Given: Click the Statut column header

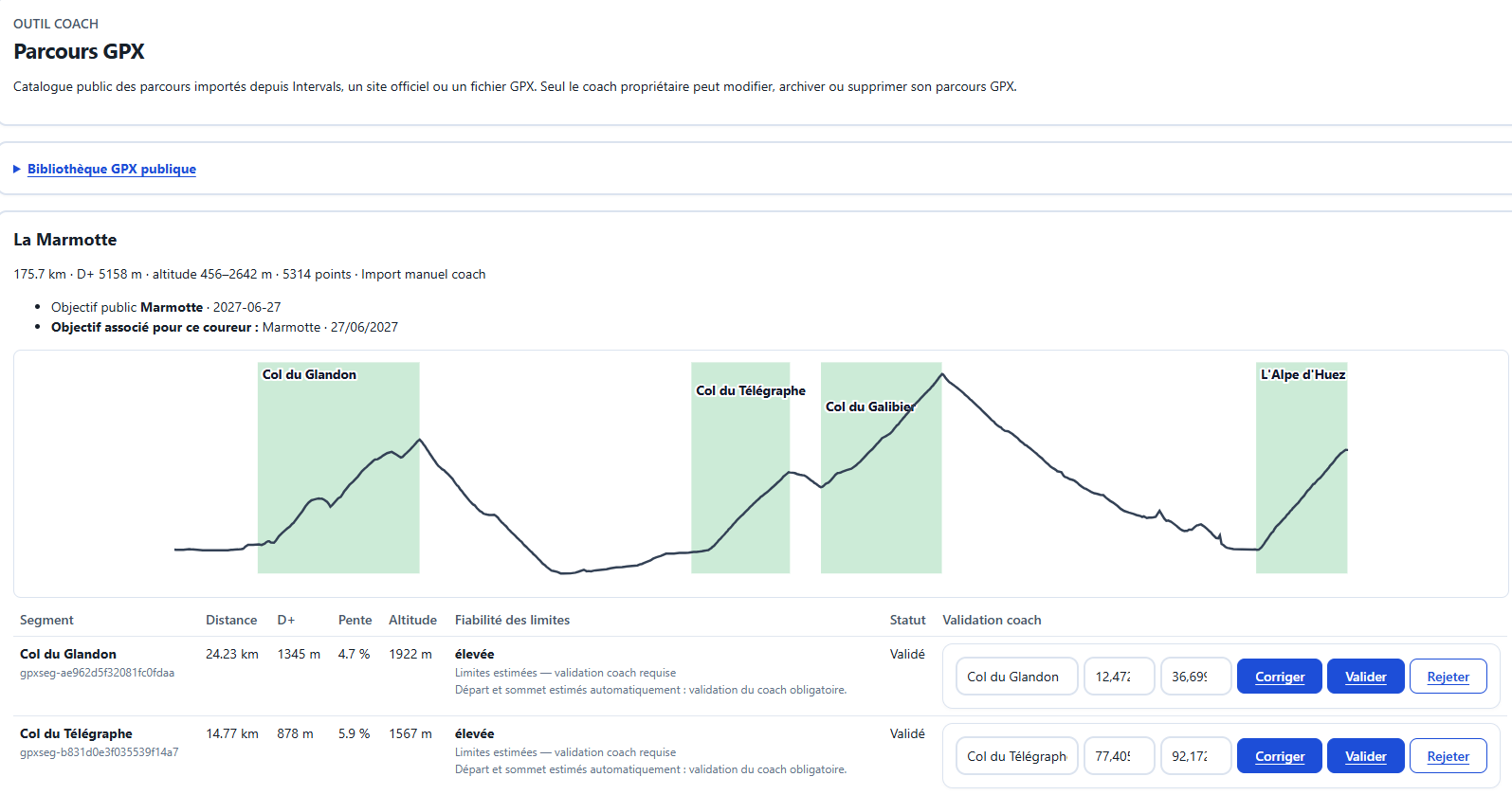Looking at the screenshot, I should (x=907, y=620).
